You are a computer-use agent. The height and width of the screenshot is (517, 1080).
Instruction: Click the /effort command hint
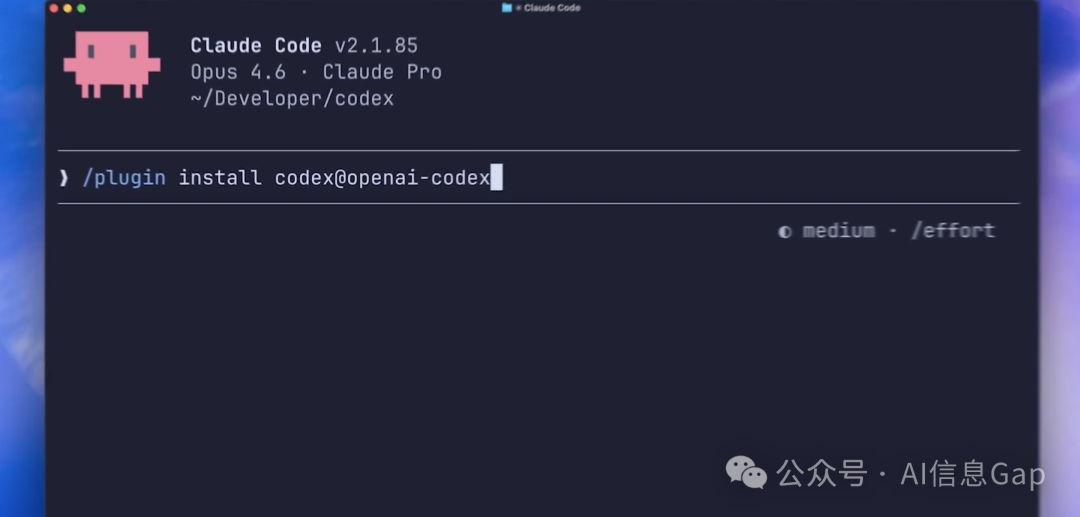click(952, 231)
